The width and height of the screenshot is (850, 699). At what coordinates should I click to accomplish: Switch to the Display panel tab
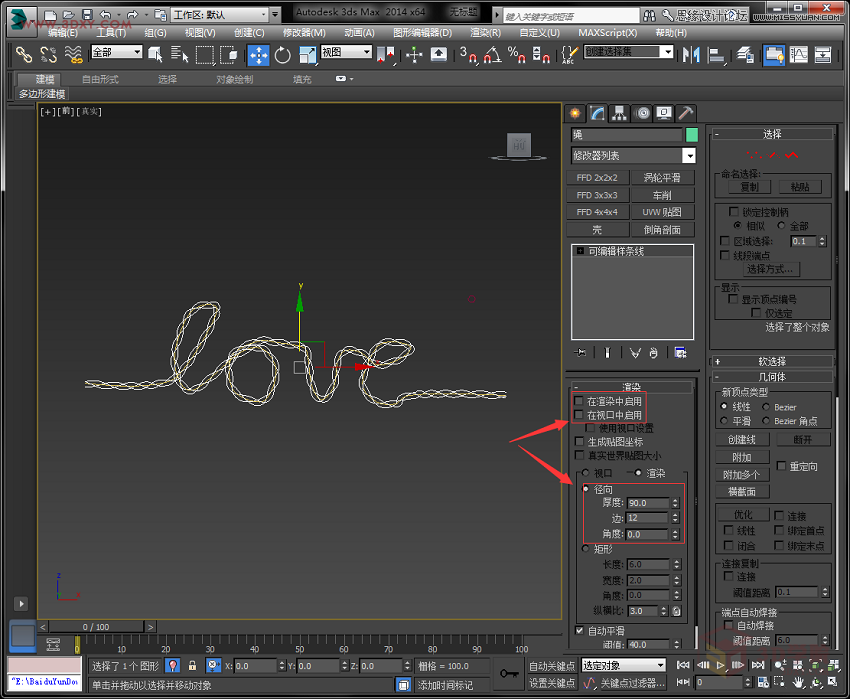pos(664,113)
